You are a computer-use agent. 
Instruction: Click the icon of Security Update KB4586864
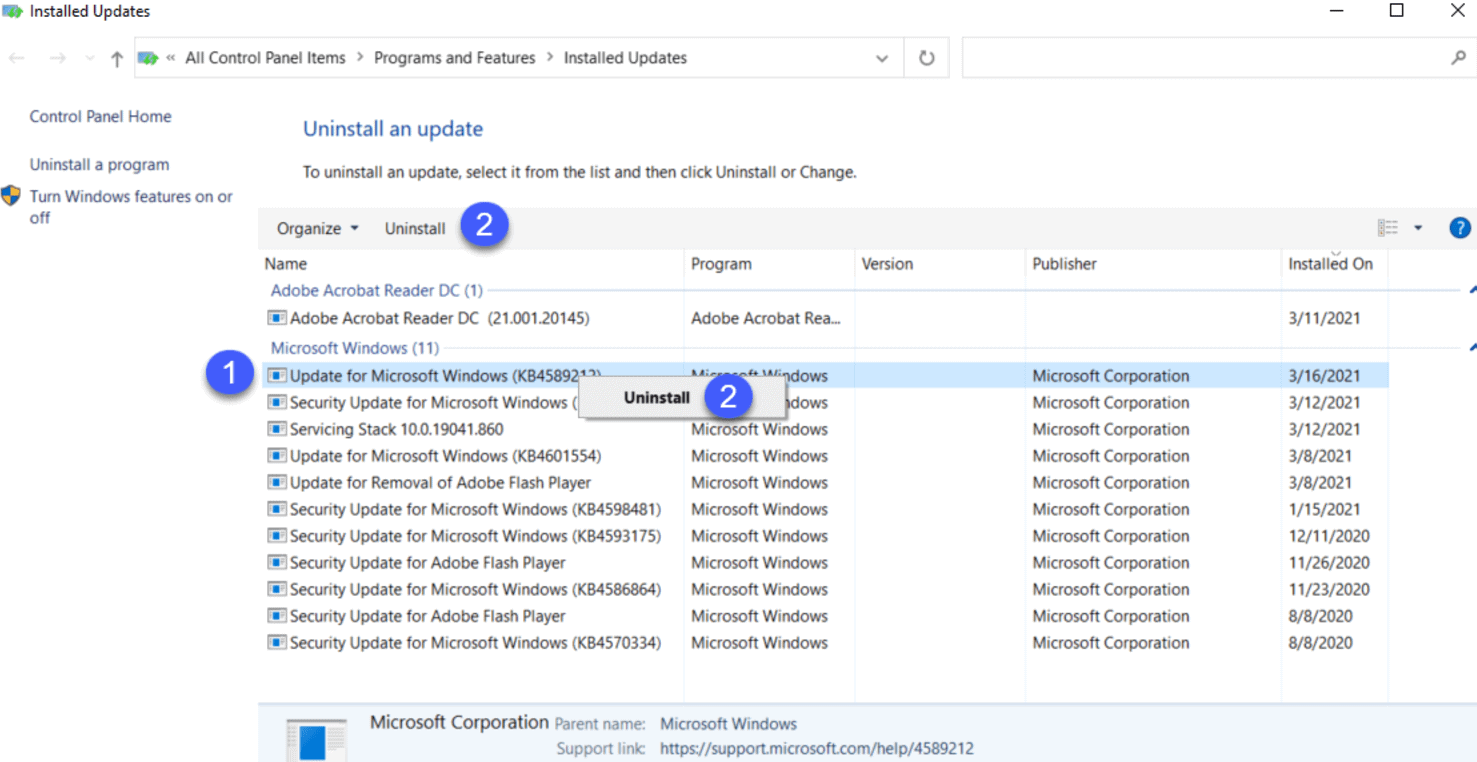[277, 589]
